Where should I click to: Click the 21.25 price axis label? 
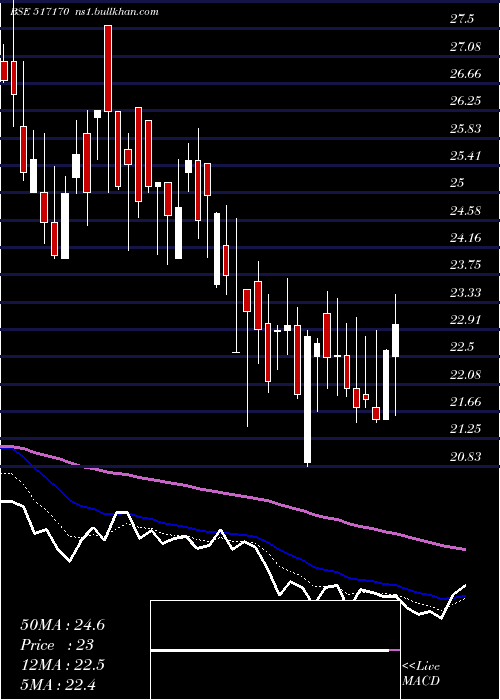pos(465,429)
